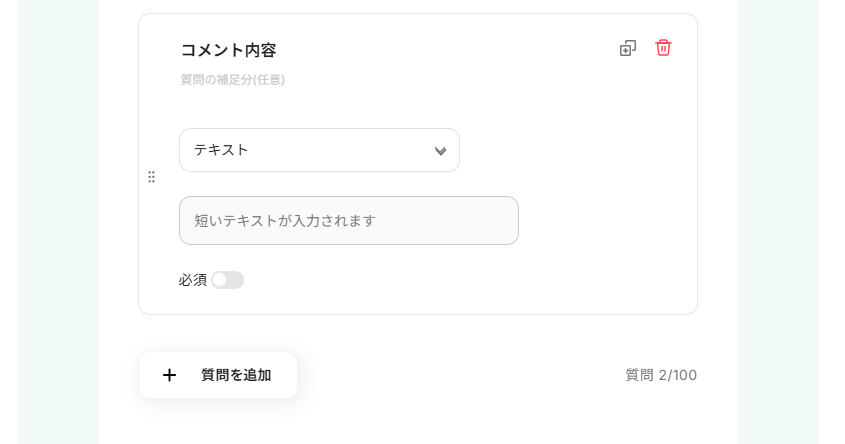Toggle the 必須 switch on
845x444 pixels.
click(227, 280)
